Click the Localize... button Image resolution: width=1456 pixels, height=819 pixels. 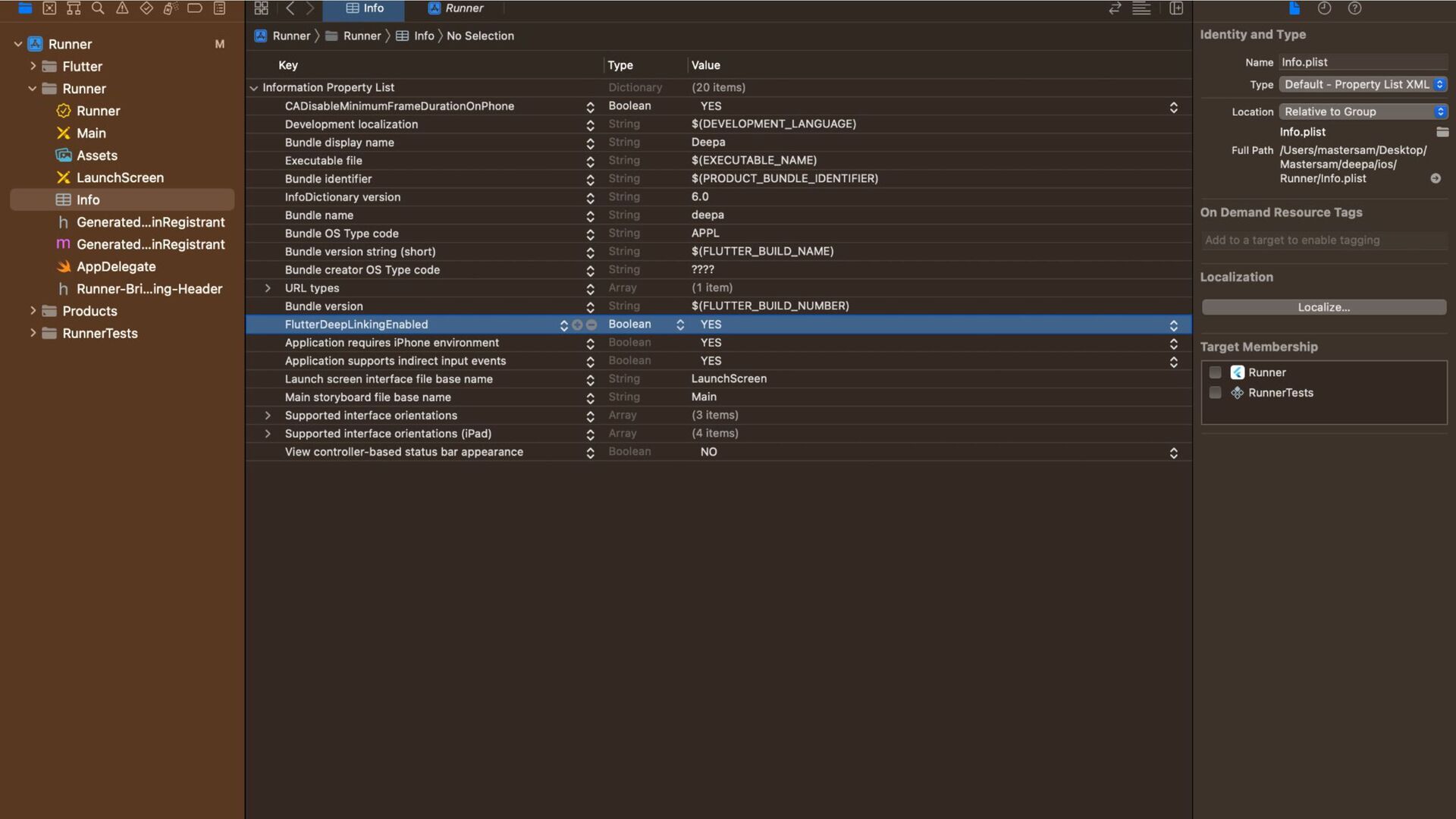click(x=1323, y=307)
